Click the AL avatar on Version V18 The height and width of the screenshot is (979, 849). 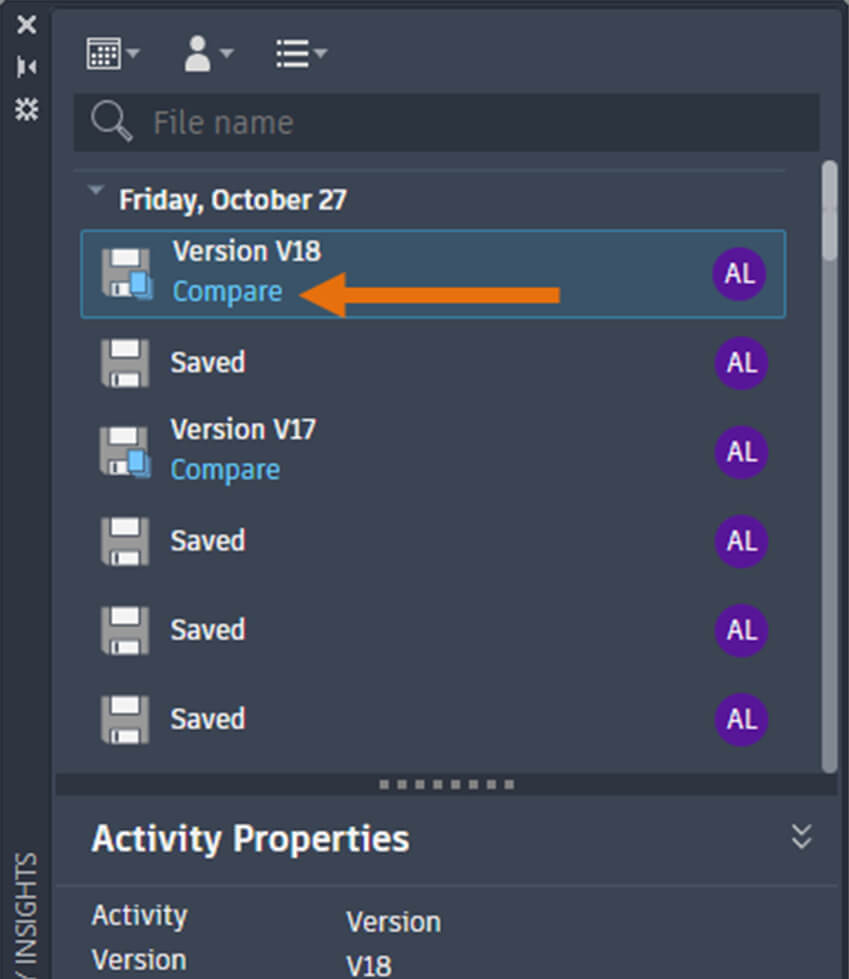coord(739,274)
